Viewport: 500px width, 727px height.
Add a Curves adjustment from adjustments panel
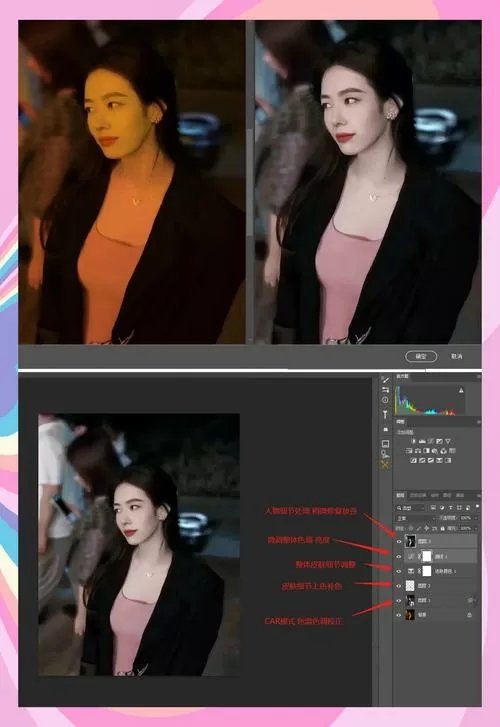pyautogui.click(x=430, y=441)
